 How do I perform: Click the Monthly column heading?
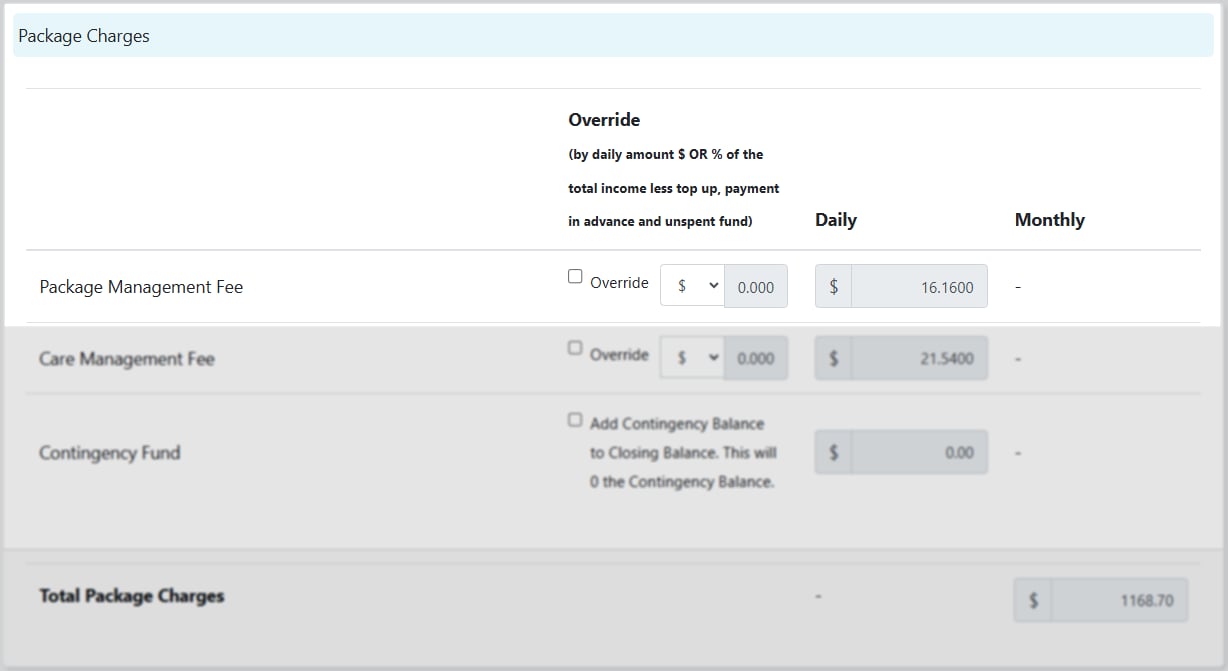(1050, 220)
